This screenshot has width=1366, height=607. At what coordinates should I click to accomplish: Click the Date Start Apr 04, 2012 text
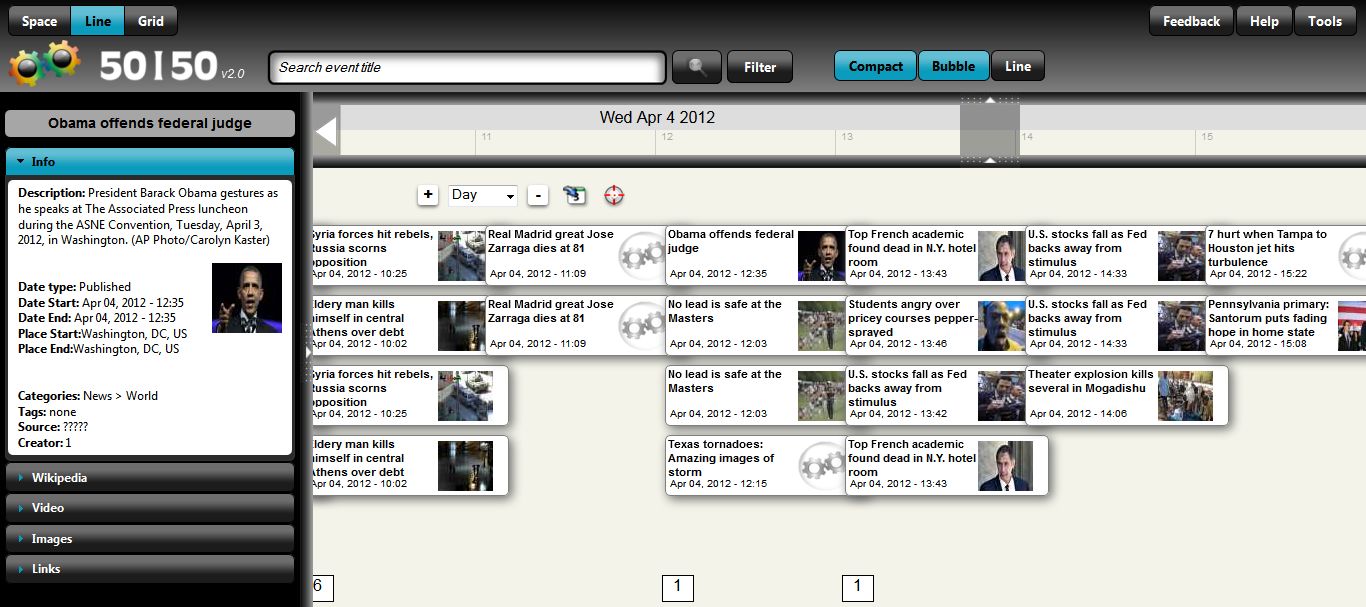click(x=101, y=303)
